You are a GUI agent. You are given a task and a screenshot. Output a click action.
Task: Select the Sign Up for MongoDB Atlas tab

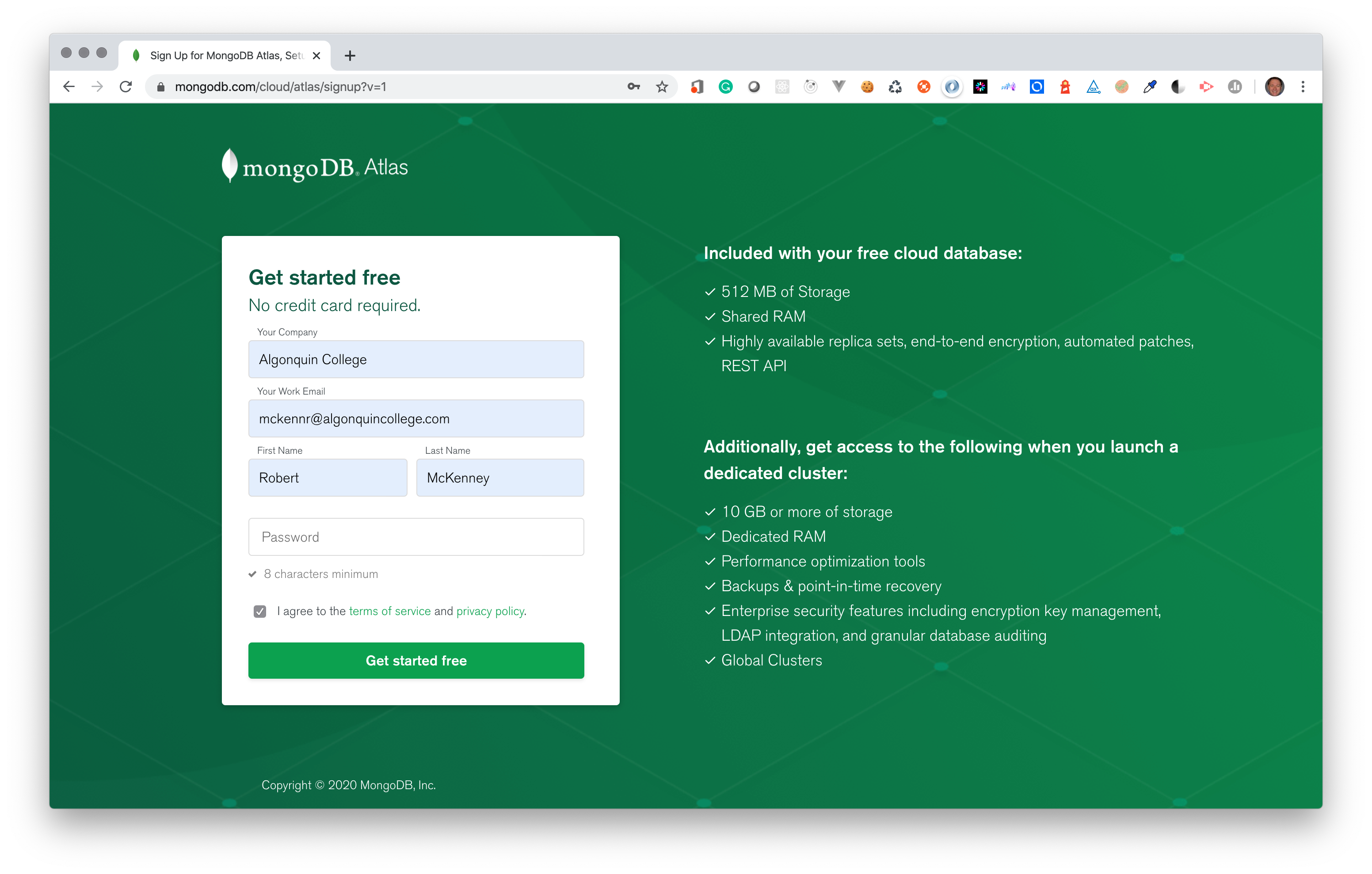[x=225, y=55]
